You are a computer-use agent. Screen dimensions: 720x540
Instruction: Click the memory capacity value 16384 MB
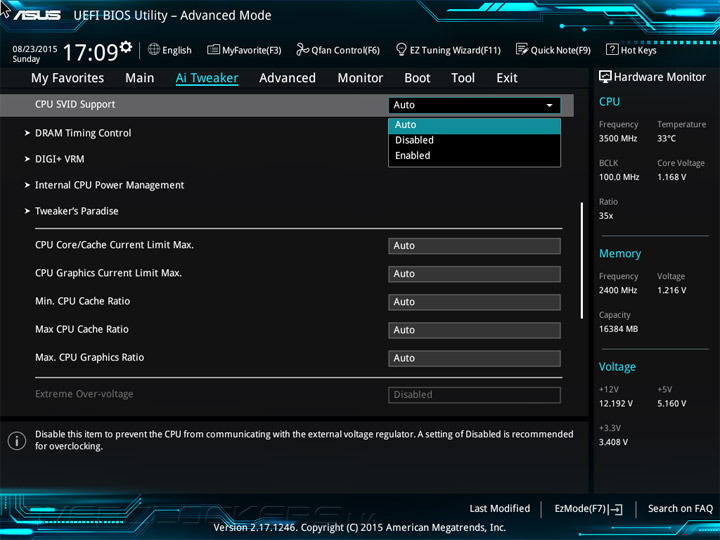pyautogui.click(x=619, y=329)
